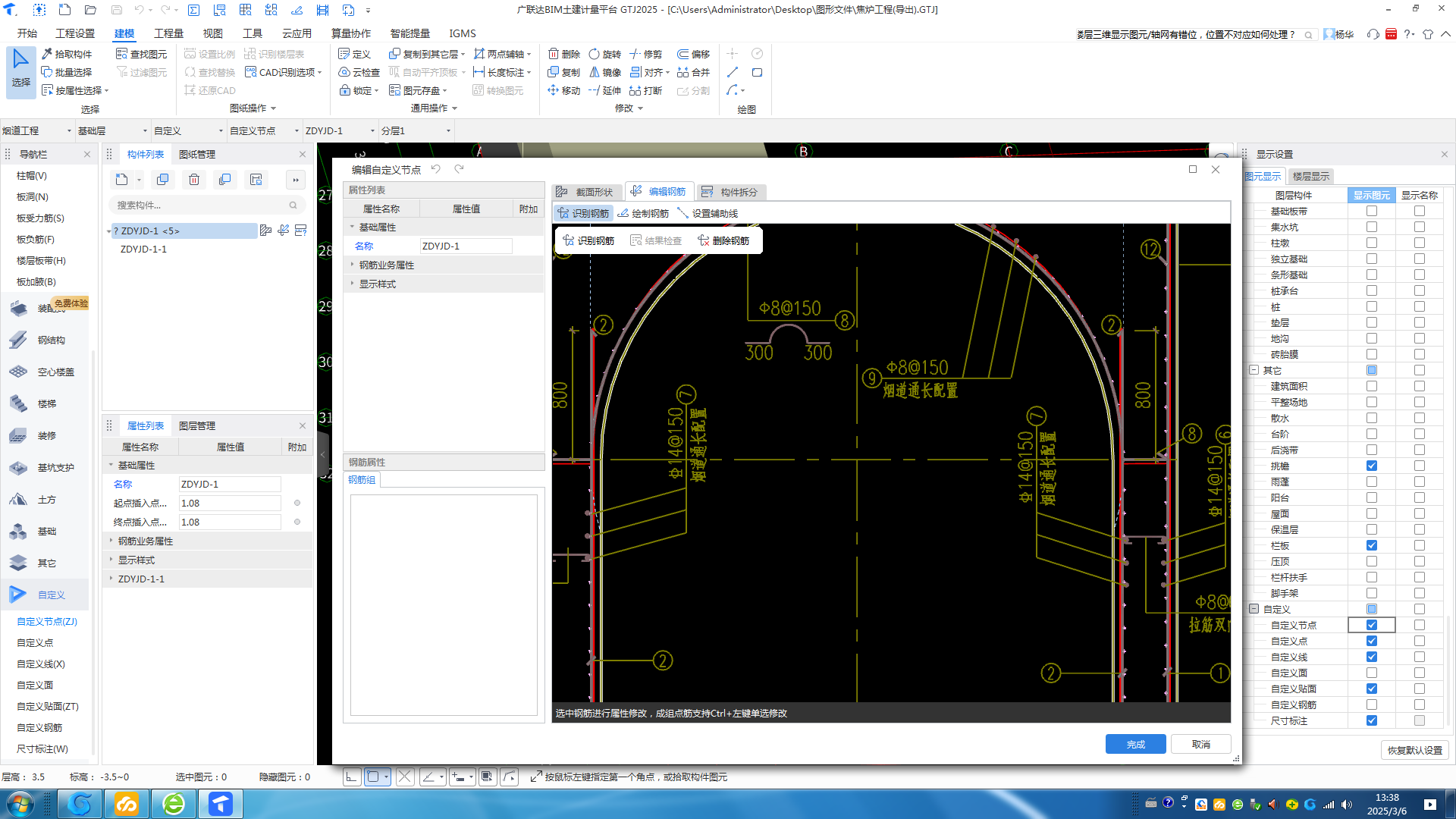Open the 分层1 layer dropdown
Screen dimensions: 1456x819
pos(416,130)
